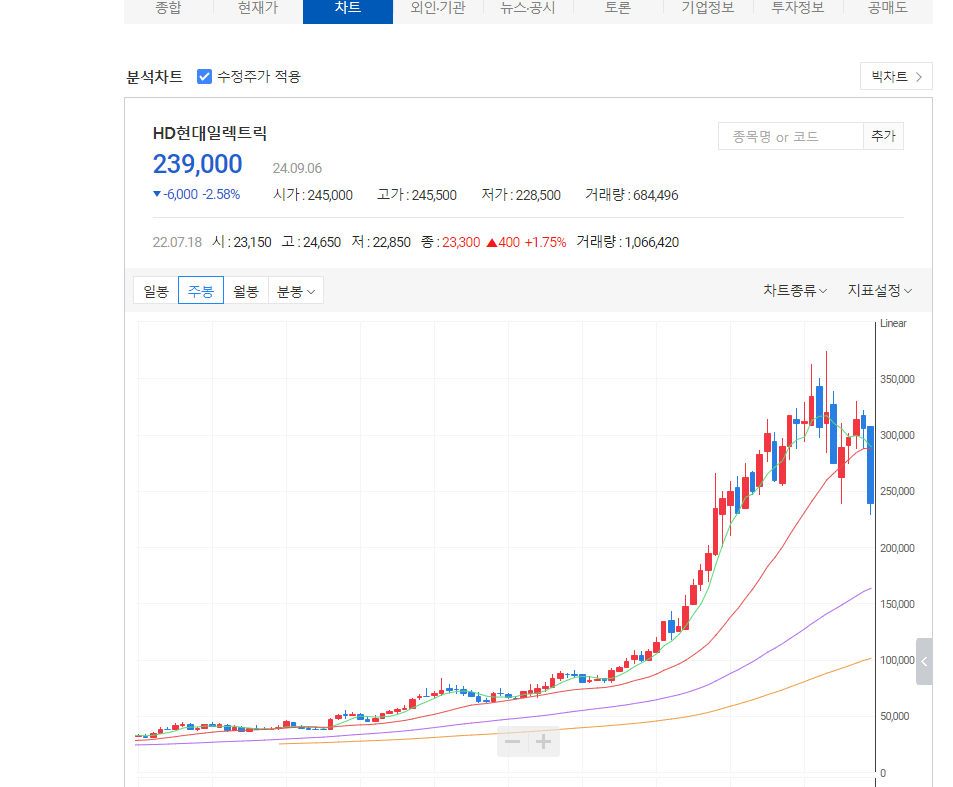Click the 빅차트 button
The height and width of the screenshot is (787, 953).
pyautogui.click(x=896, y=76)
